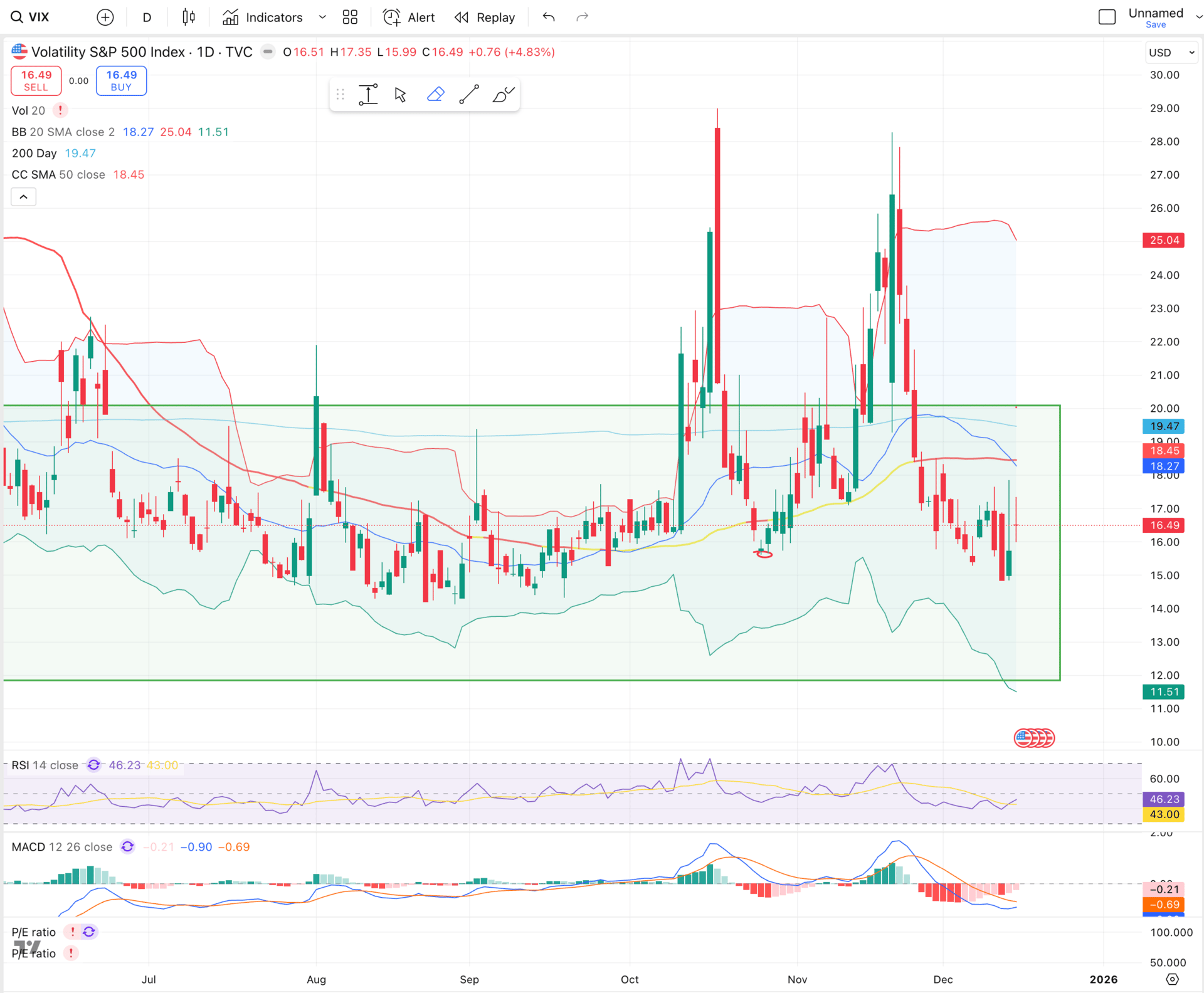1204x993 pixels.
Task: Open chart settings gear at bottom right
Action: tap(1172, 979)
